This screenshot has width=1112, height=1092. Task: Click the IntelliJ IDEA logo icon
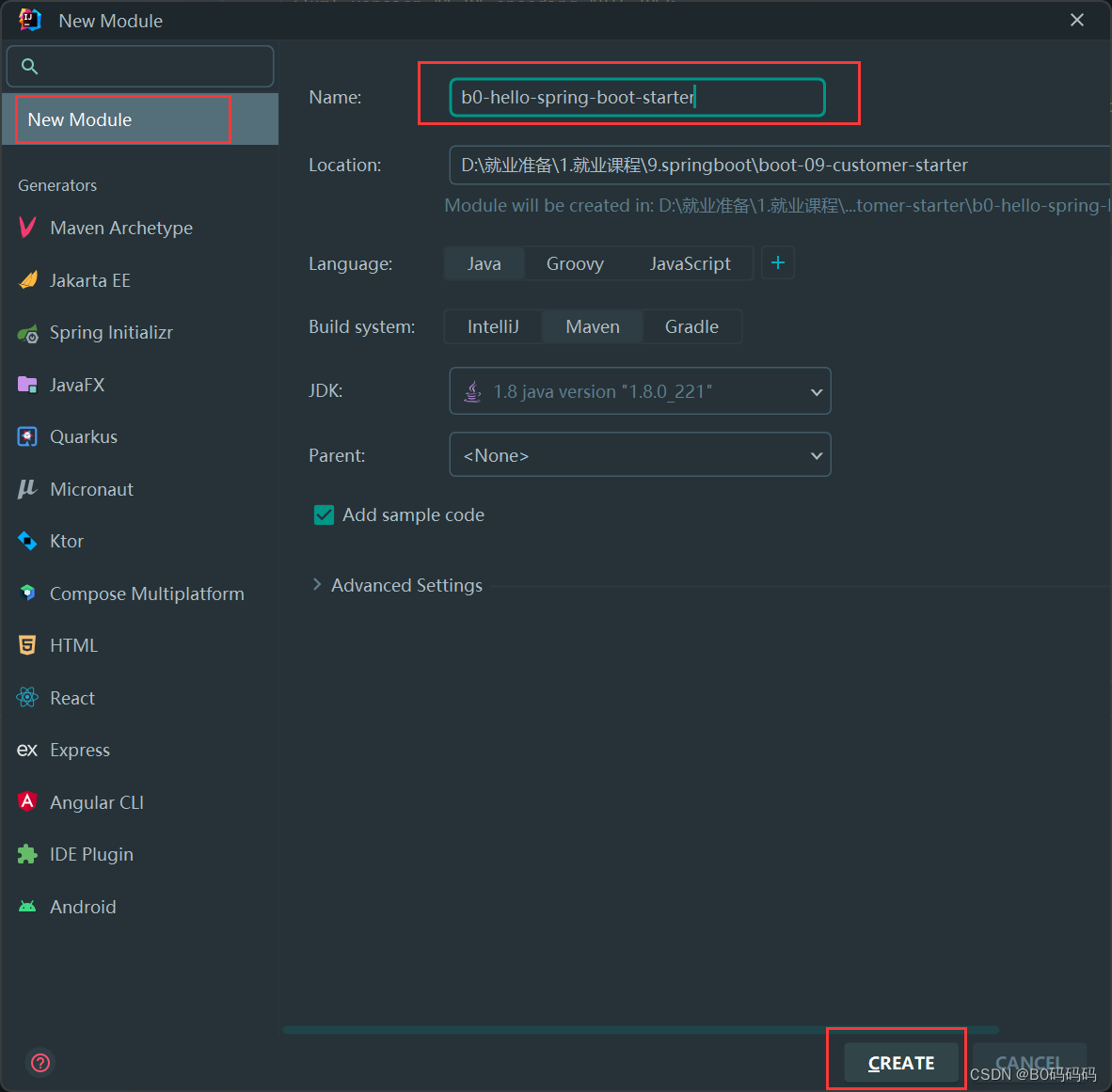[x=30, y=20]
